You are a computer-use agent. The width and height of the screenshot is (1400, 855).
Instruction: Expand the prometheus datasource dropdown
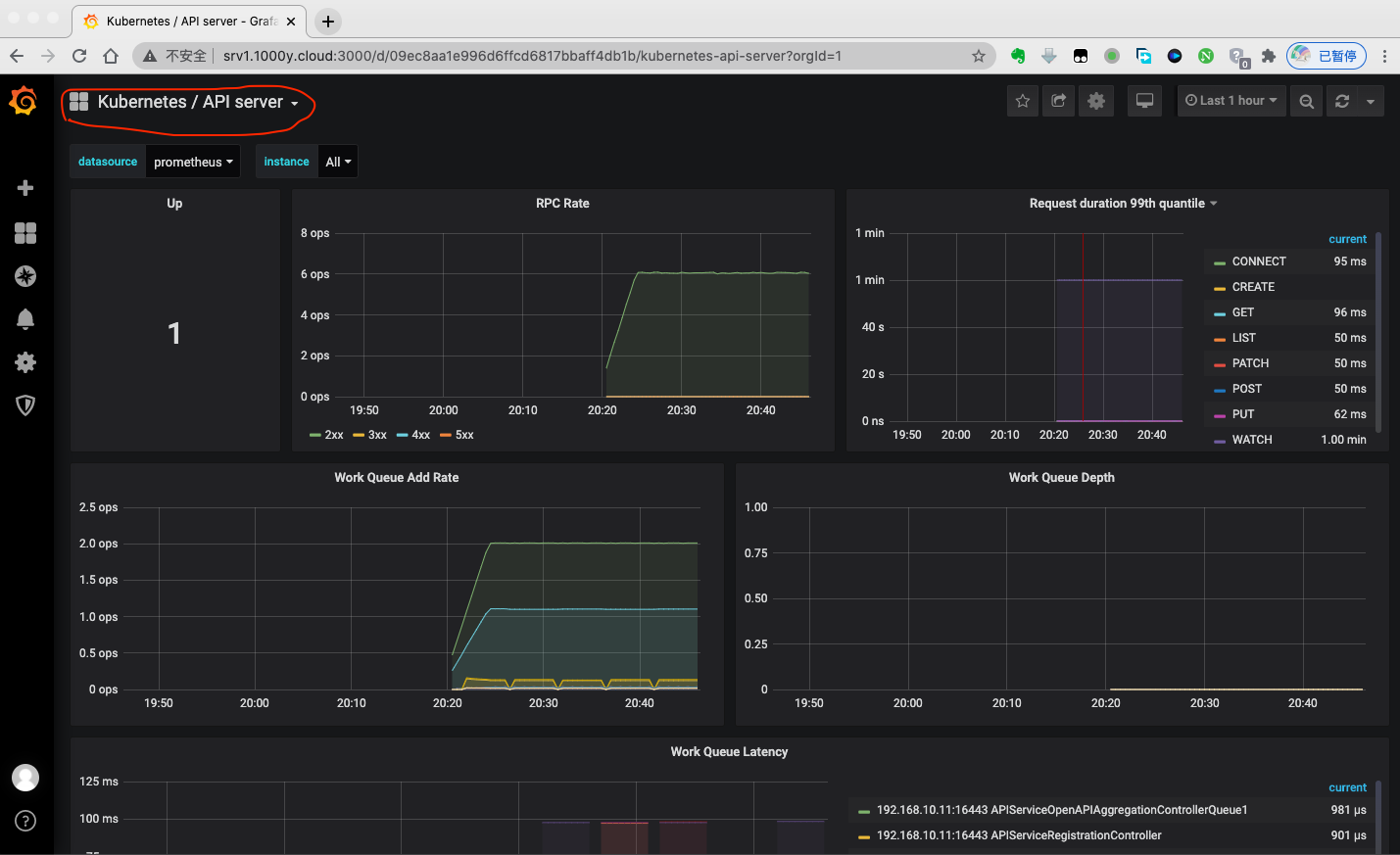click(x=193, y=162)
